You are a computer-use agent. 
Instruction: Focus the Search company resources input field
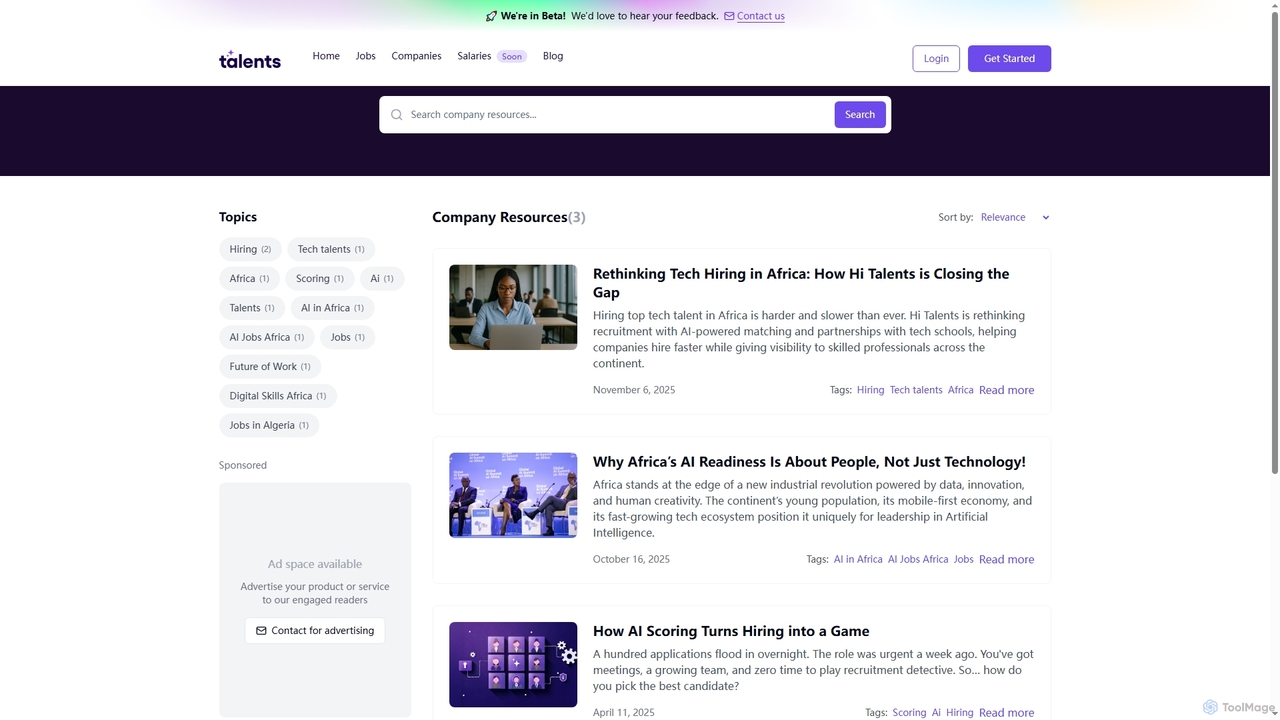618,115
